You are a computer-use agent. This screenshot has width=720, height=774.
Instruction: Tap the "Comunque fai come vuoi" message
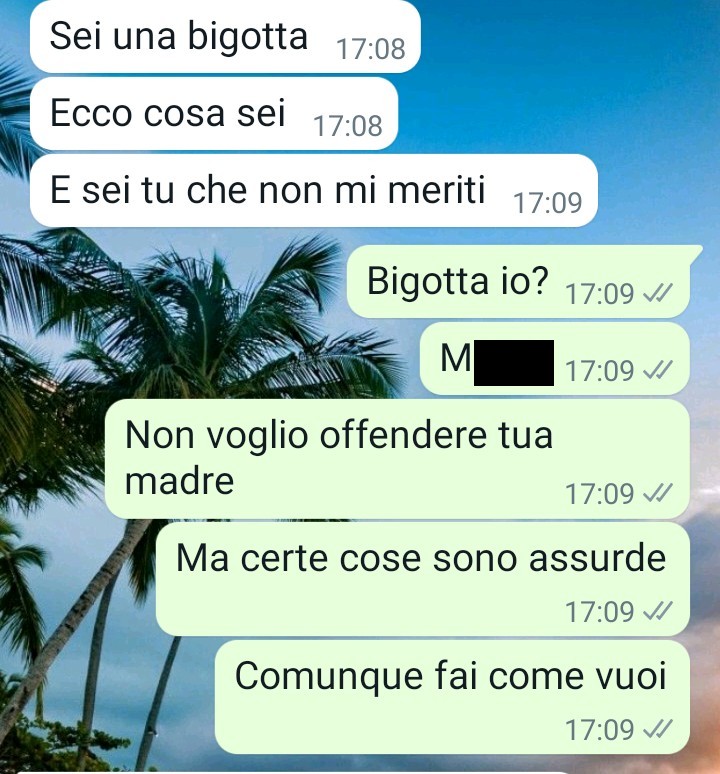452,697
